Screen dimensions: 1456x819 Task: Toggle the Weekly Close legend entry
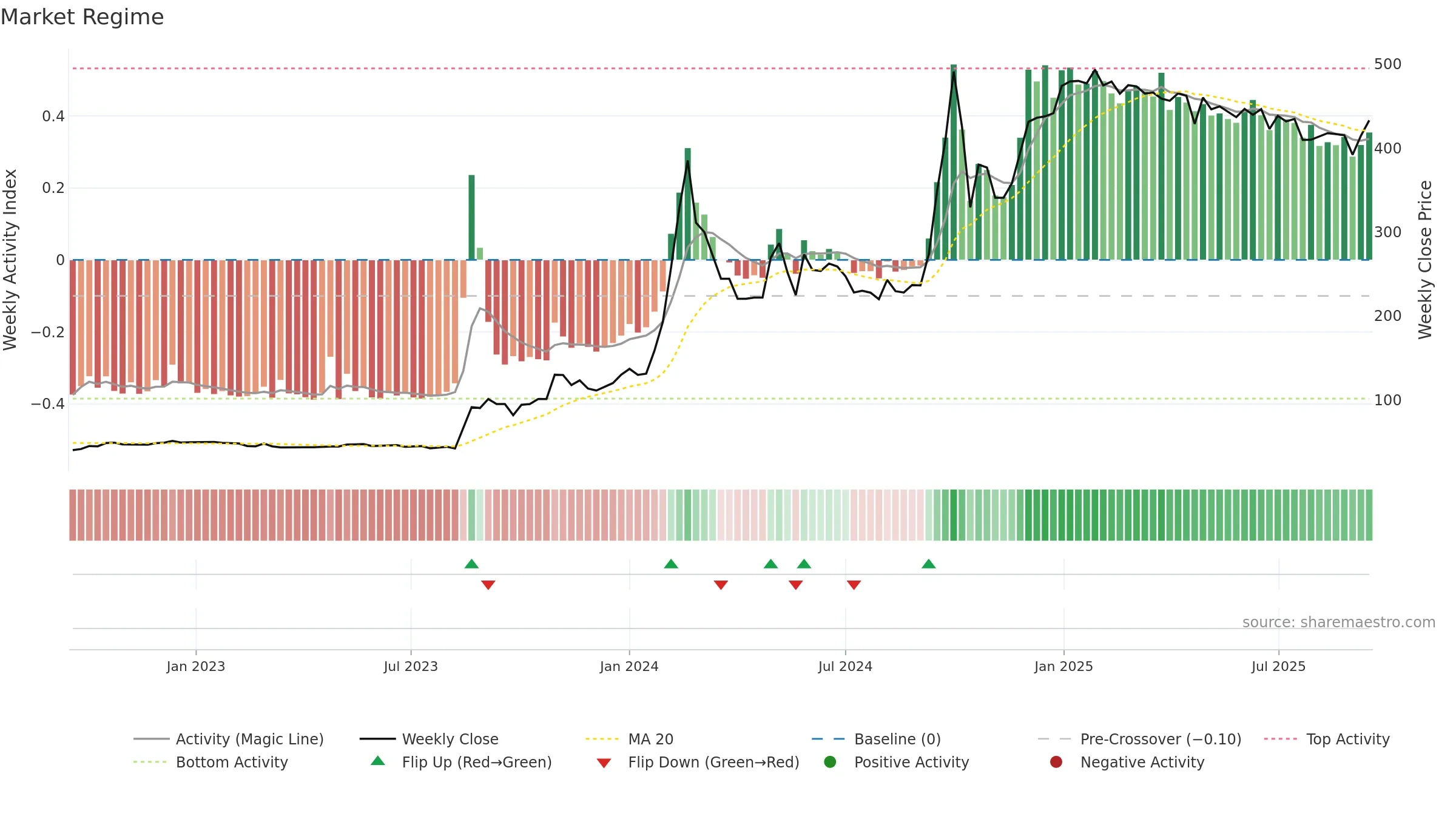click(x=429, y=739)
